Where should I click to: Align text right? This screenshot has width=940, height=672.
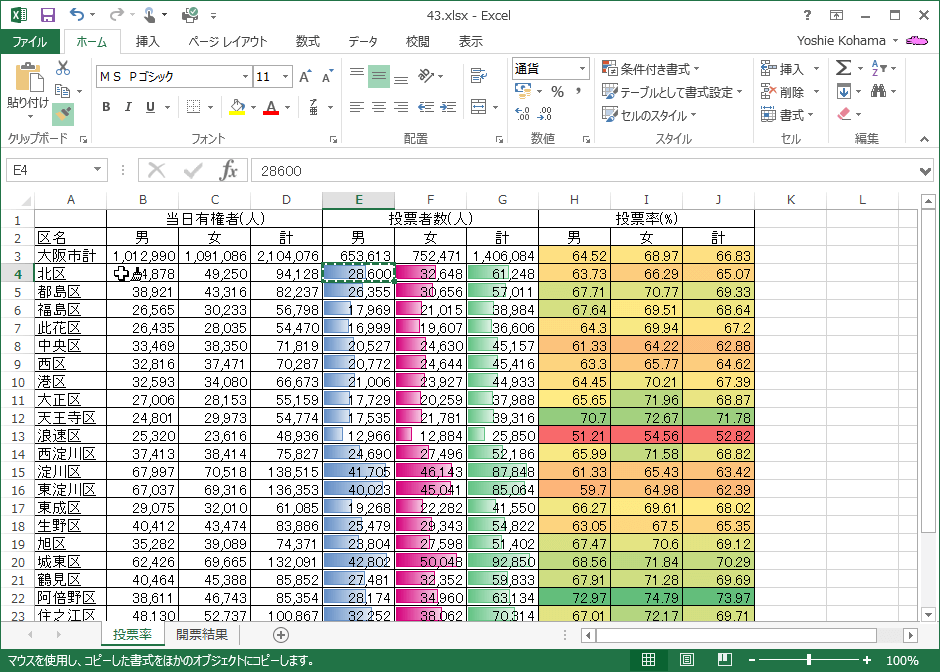tap(401, 107)
